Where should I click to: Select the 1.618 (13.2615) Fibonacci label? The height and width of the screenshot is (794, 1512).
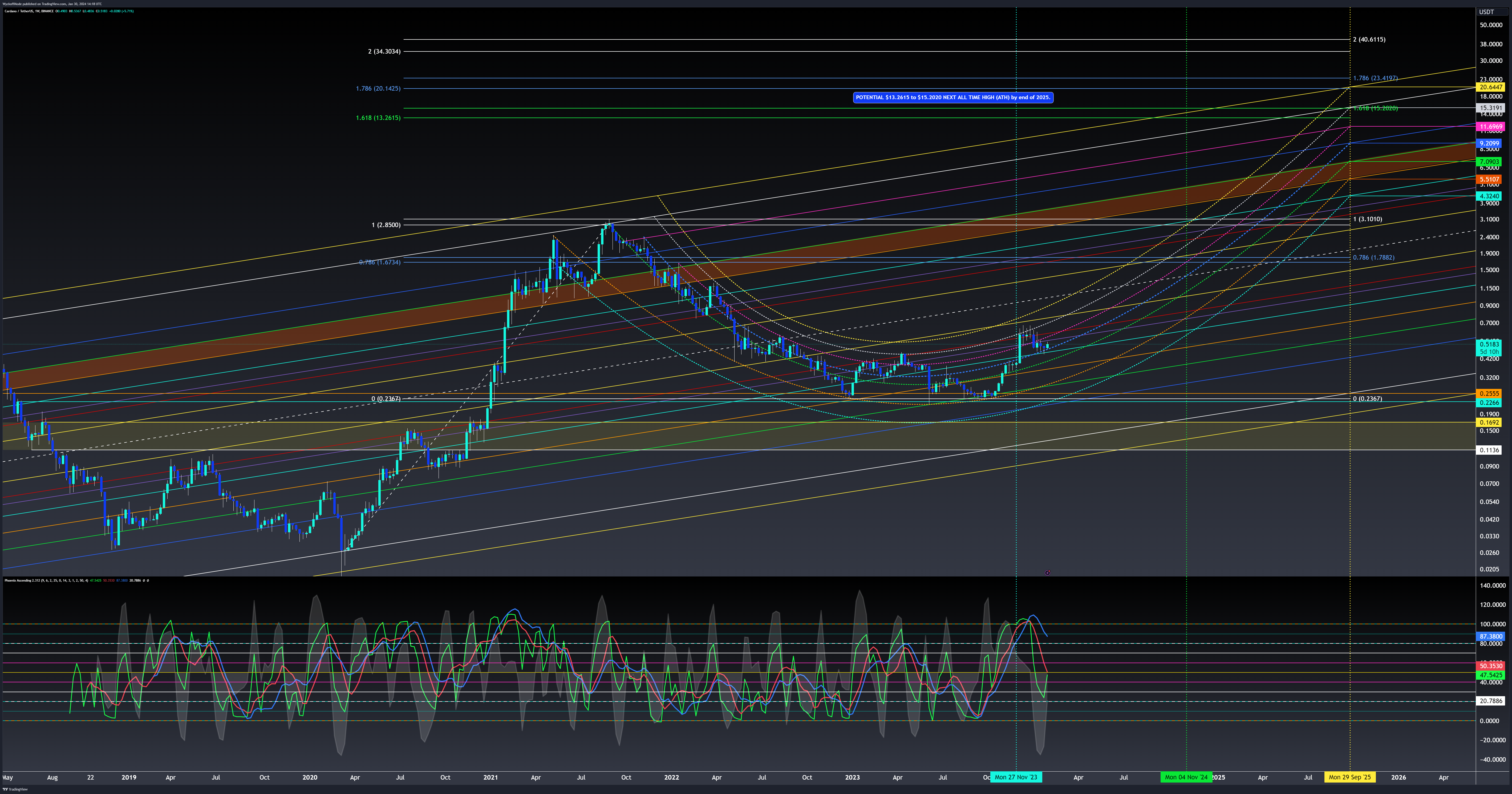[378, 118]
